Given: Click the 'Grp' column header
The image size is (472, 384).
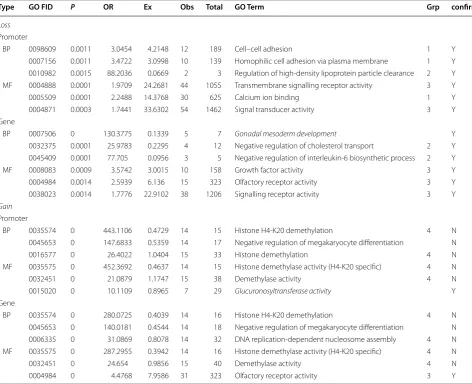Looking at the screenshot, I should click(x=433, y=7).
